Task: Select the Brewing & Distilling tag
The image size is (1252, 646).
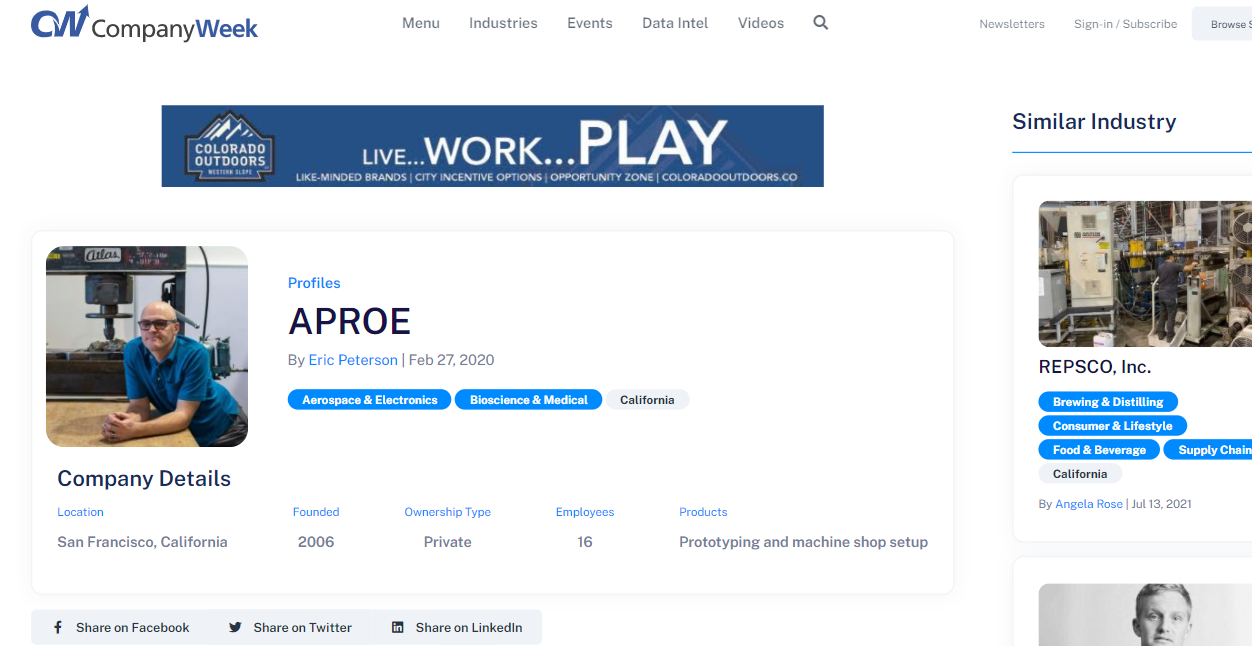Action: pyautogui.click(x=1108, y=402)
